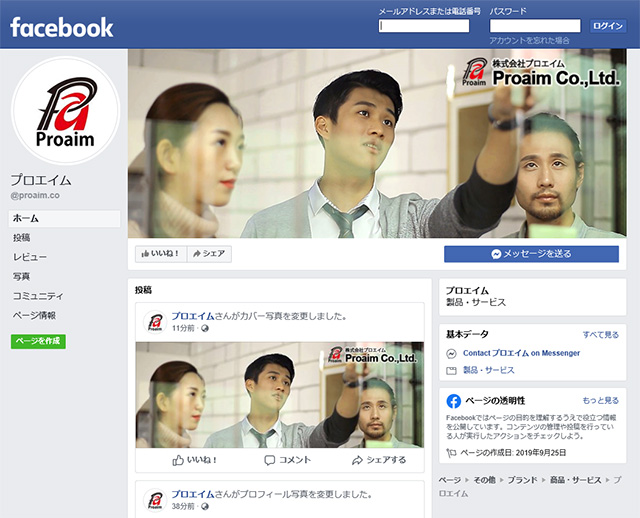Open コミュニティ in the sidebar
The image size is (640, 518).
38,296
